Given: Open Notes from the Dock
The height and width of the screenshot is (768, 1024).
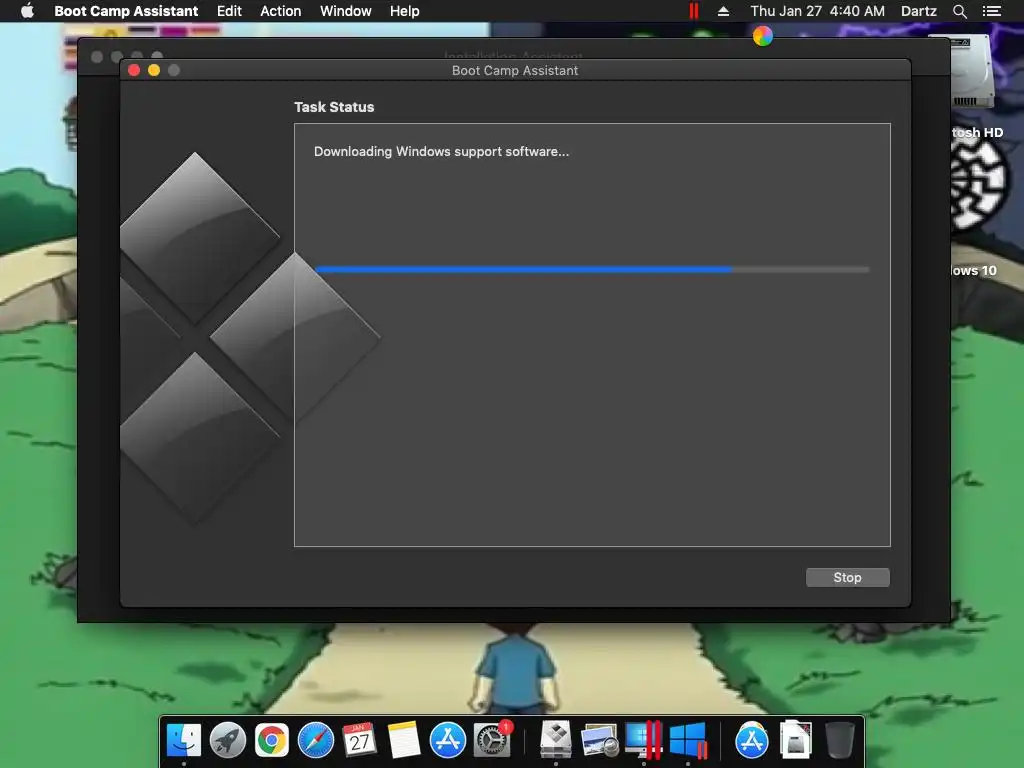Looking at the screenshot, I should pos(404,740).
